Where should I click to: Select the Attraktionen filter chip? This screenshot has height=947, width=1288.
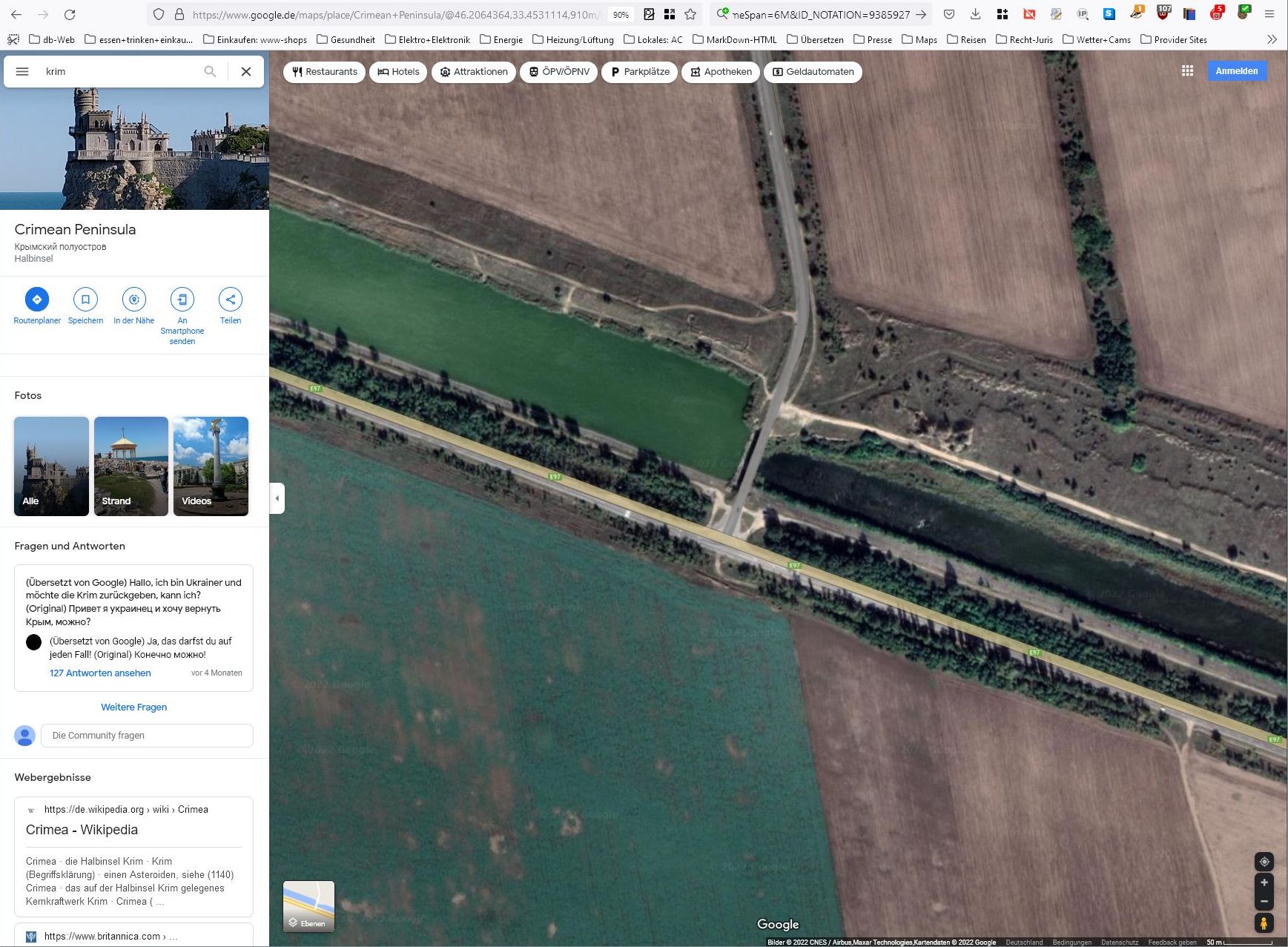[x=474, y=72]
